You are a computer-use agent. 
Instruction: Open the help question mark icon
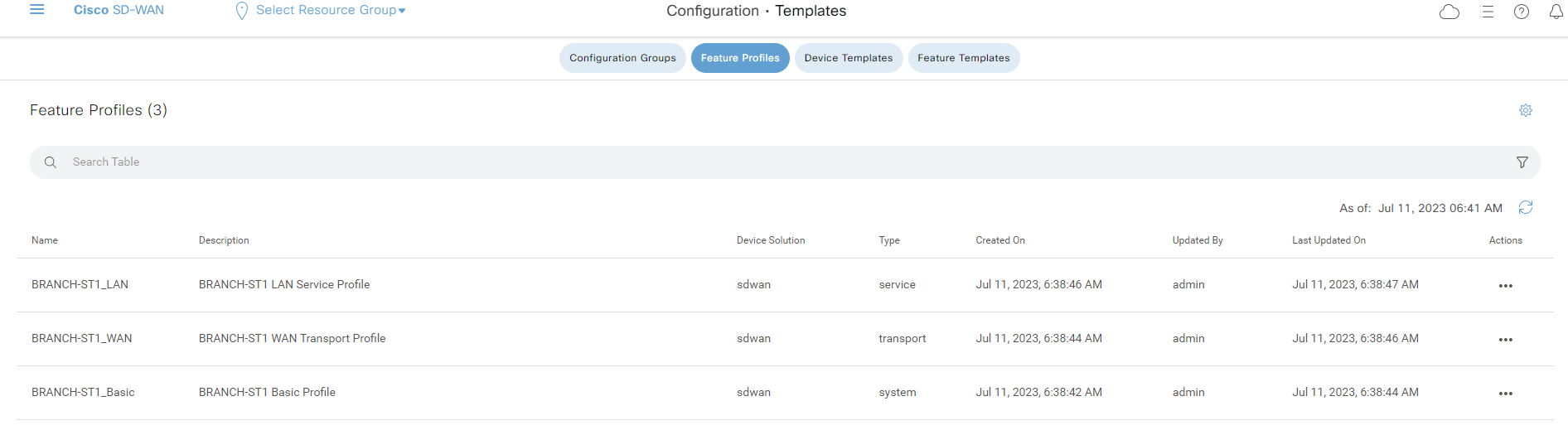point(1522,12)
